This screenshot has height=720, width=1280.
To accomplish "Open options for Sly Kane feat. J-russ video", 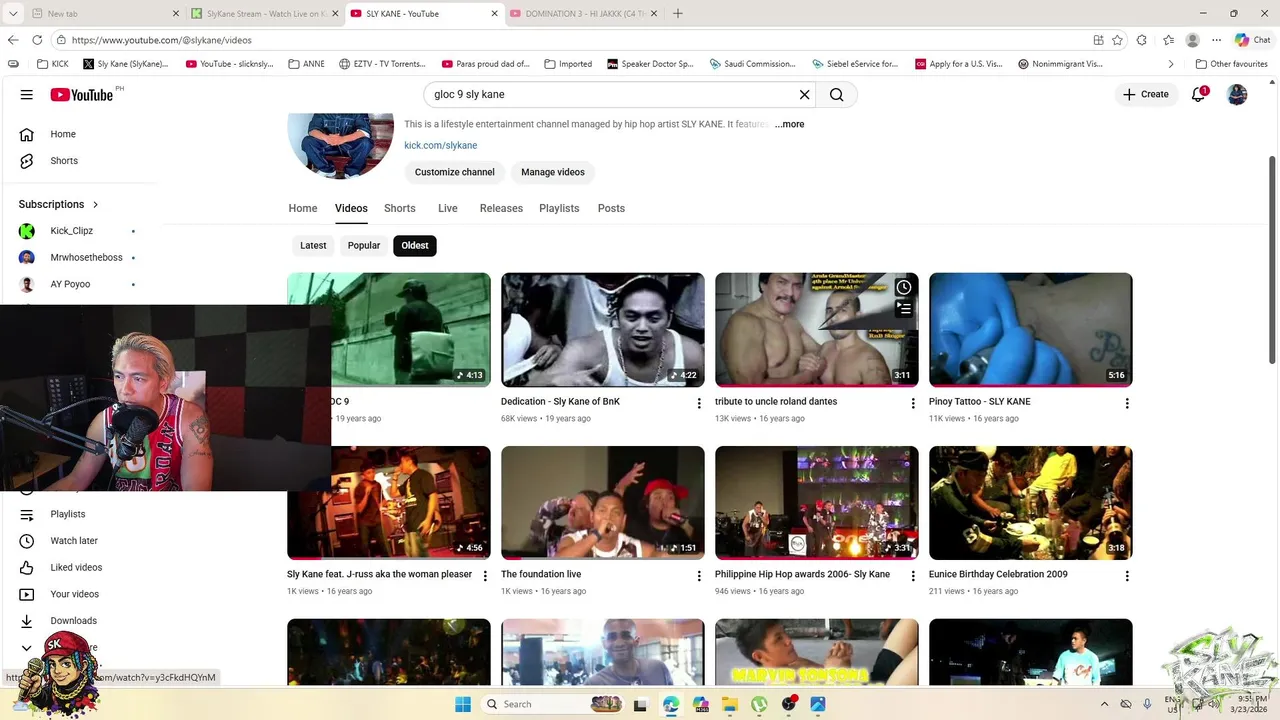I will coord(485,576).
